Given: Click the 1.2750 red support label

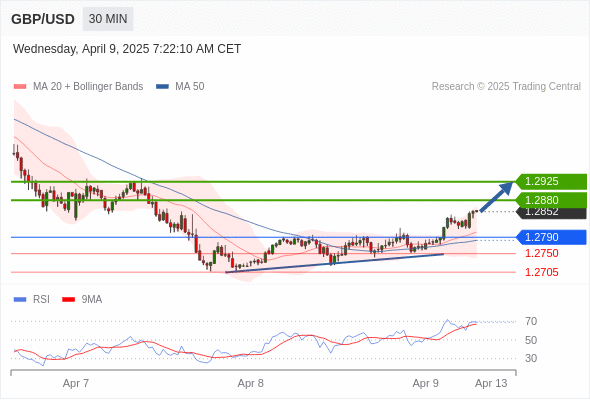Looking at the screenshot, I should 541,253.
